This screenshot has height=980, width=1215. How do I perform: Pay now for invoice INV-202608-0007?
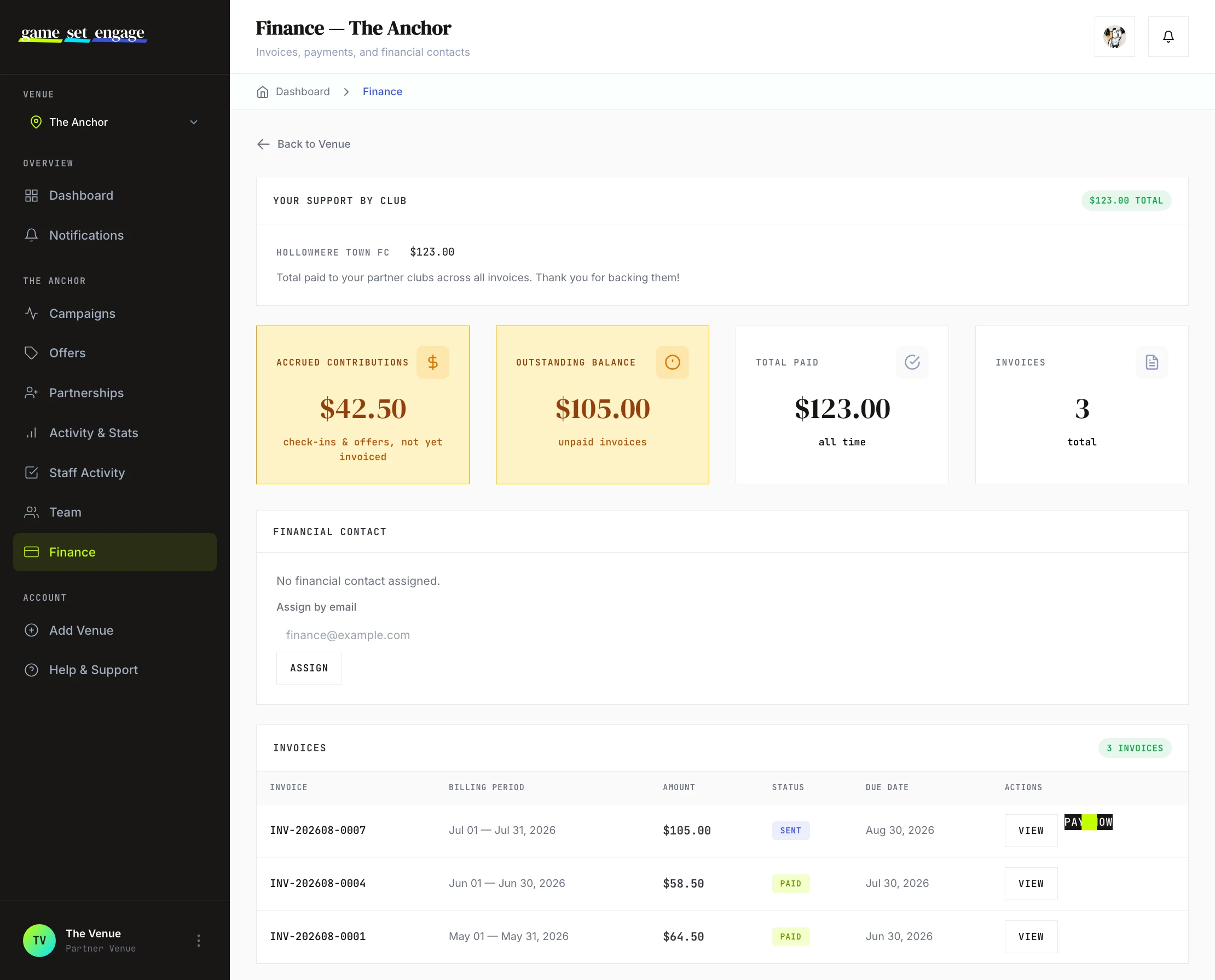coord(1088,822)
